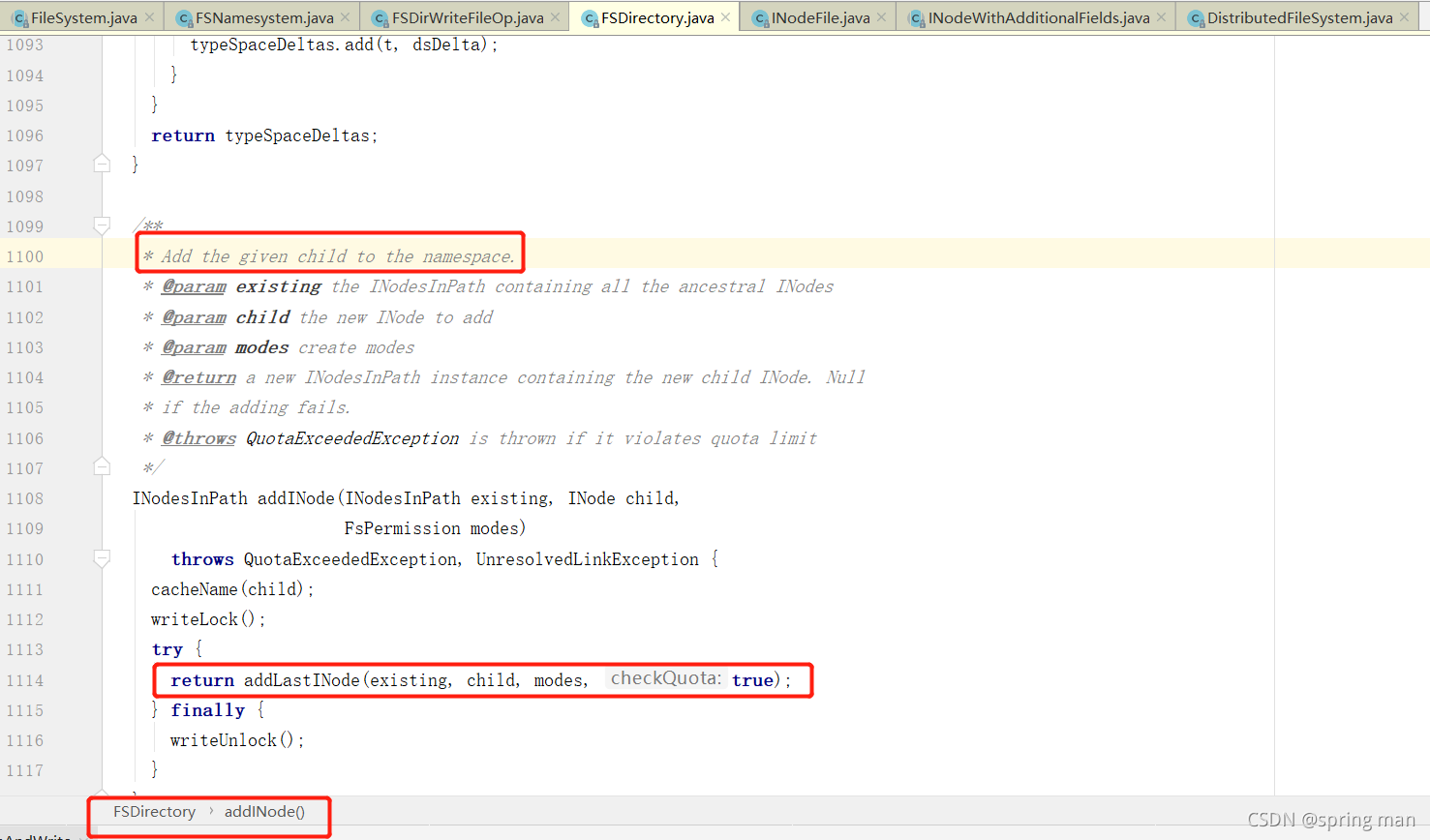This screenshot has height=840, width=1430.
Task: Click the class icon on INodeFile.java tab
Action: (x=760, y=18)
